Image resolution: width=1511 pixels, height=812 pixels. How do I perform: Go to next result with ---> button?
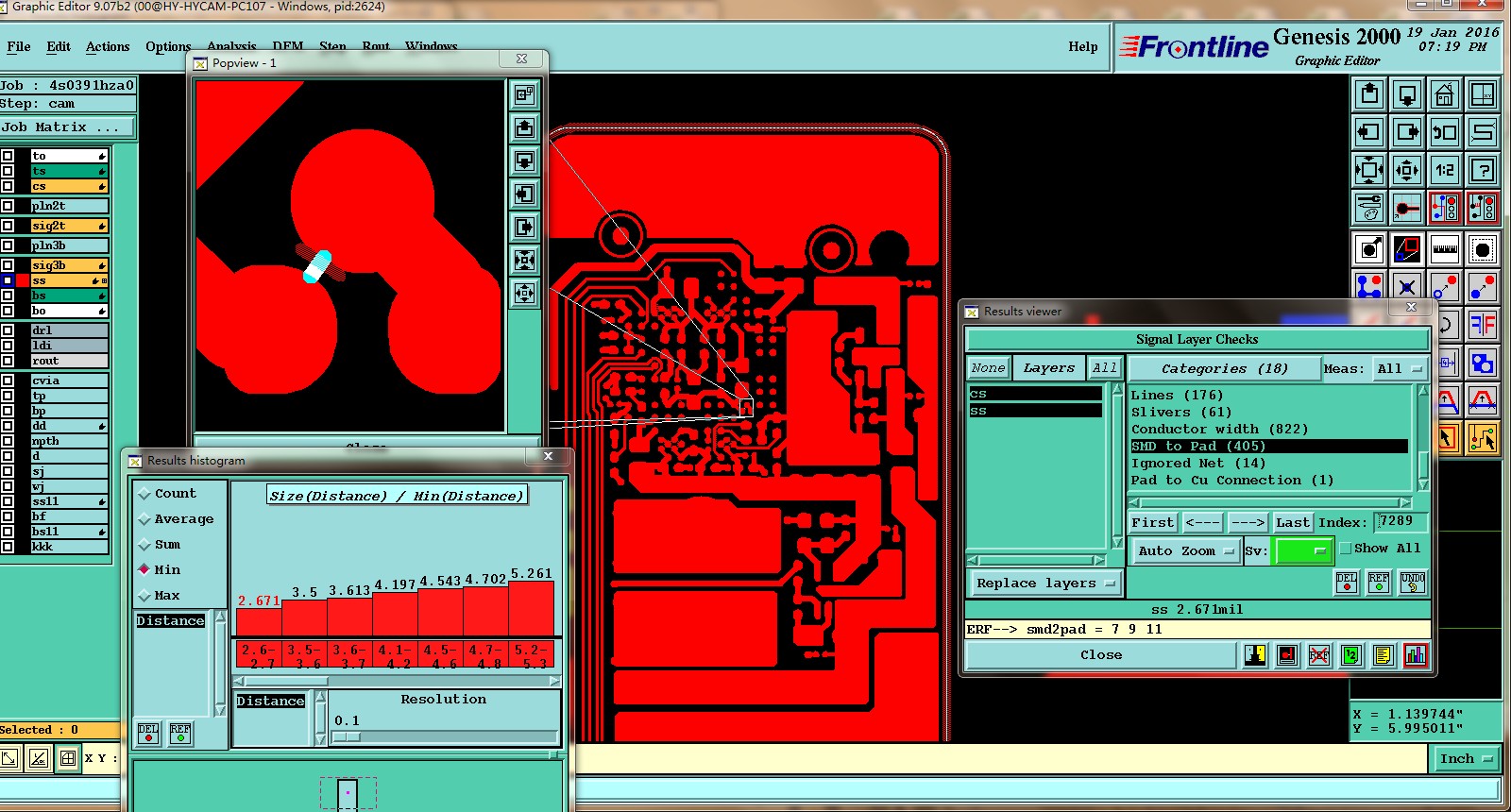point(1248,522)
